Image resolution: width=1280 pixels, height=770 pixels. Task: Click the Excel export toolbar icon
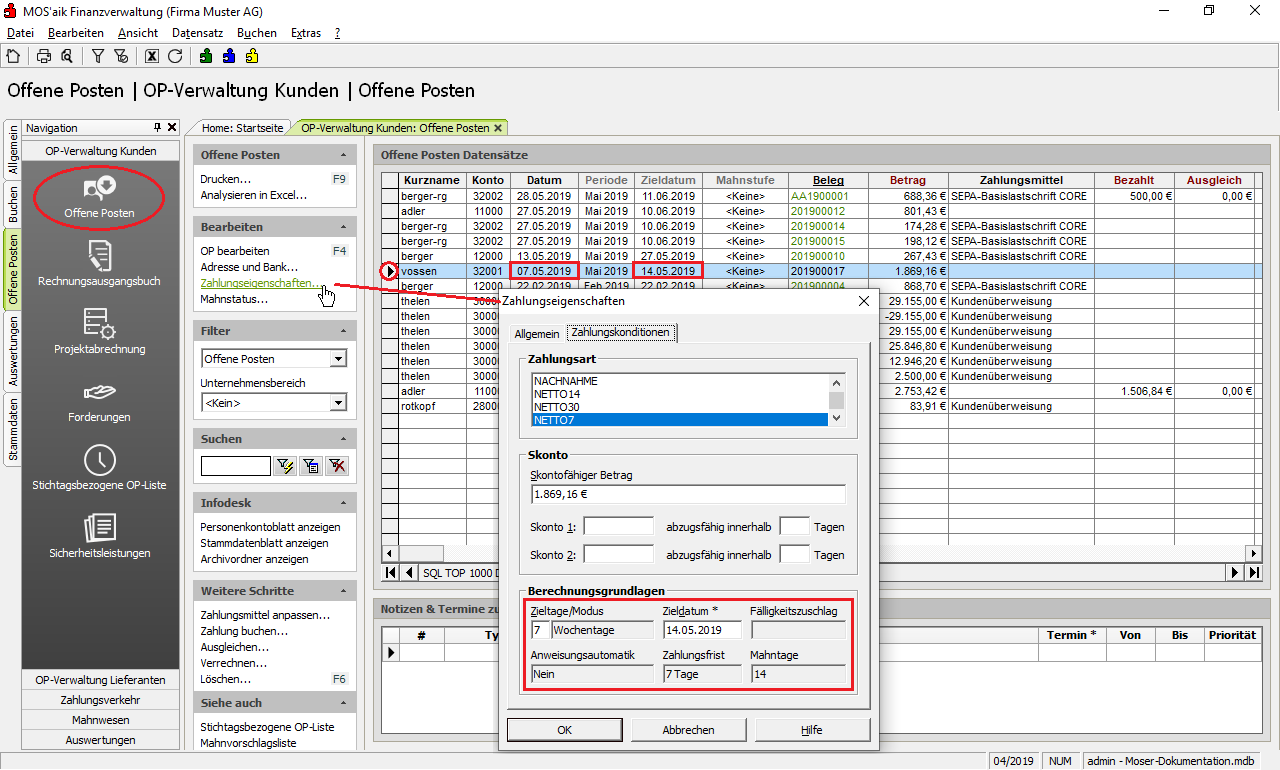[x=152, y=56]
